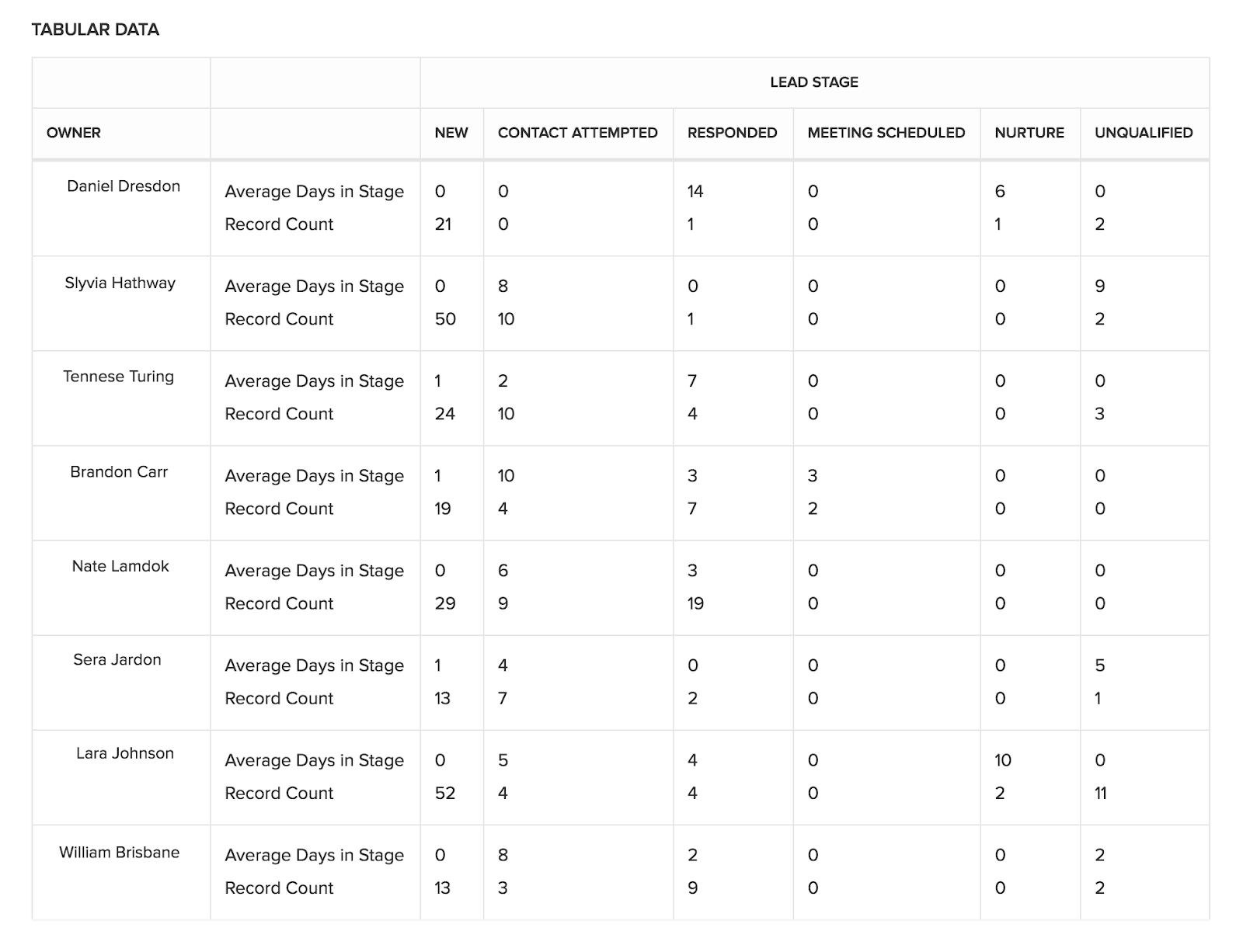Click Slyvia Hathway's New record count 50

[x=445, y=319]
